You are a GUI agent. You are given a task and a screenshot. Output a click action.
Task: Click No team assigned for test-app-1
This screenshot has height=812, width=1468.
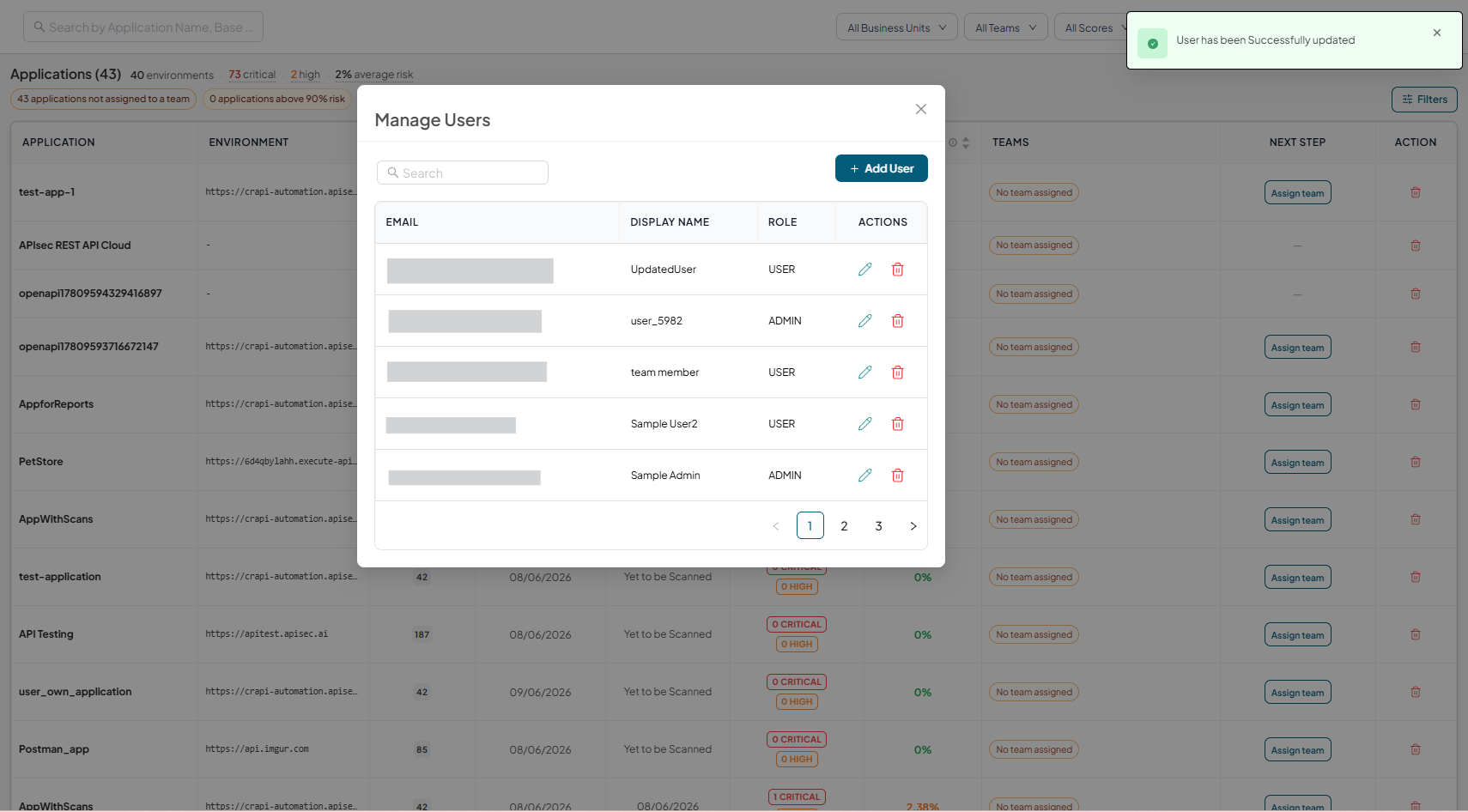1034,192
